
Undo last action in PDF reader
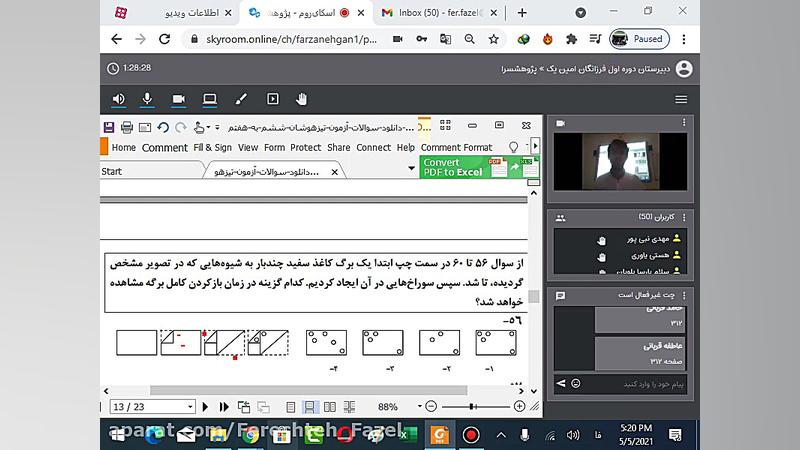(x=163, y=127)
